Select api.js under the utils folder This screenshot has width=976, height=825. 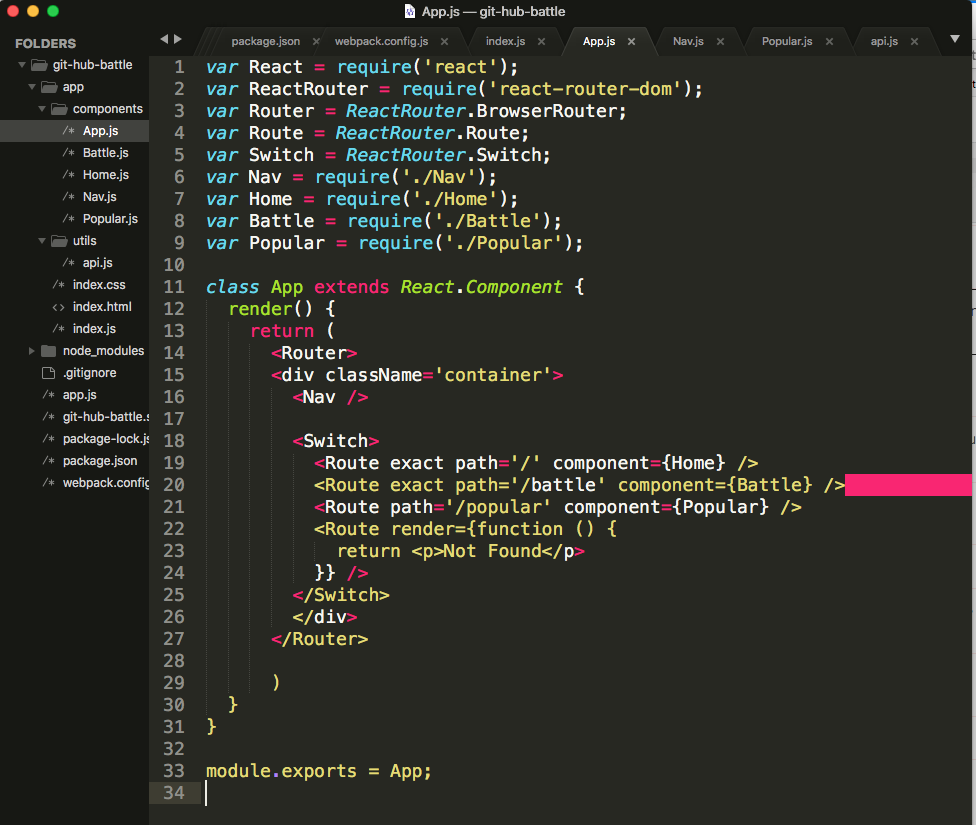click(x=97, y=263)
